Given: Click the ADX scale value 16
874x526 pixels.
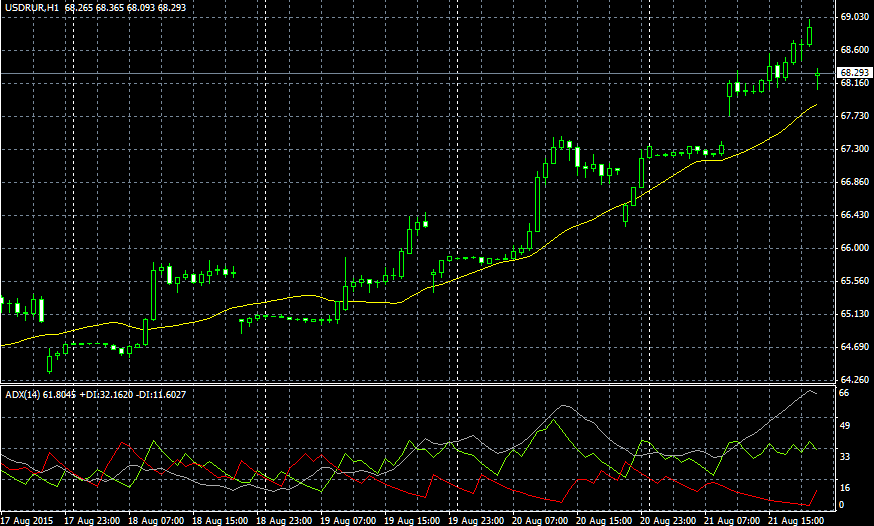Looking at the screenshot, I should point(844,488).
